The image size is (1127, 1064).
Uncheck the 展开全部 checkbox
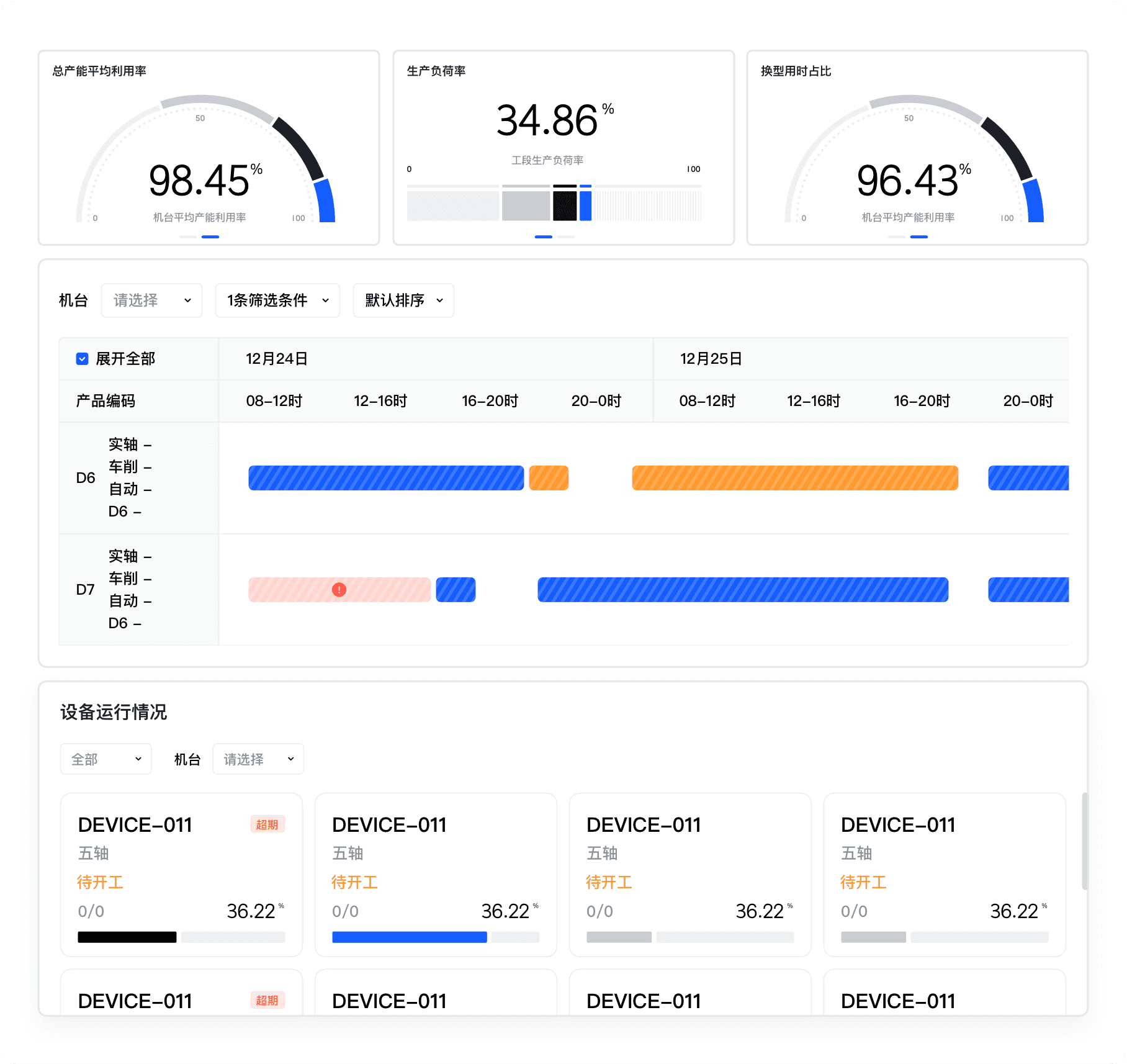[x=82, y=359]
